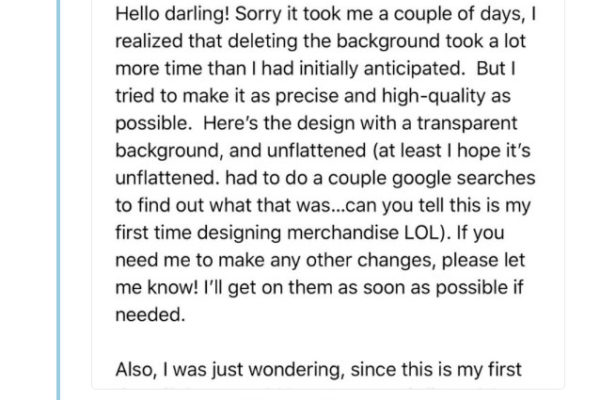Click the word 'needed.' on the last paragraph line
600x400 pixels.
pos(150,315)
